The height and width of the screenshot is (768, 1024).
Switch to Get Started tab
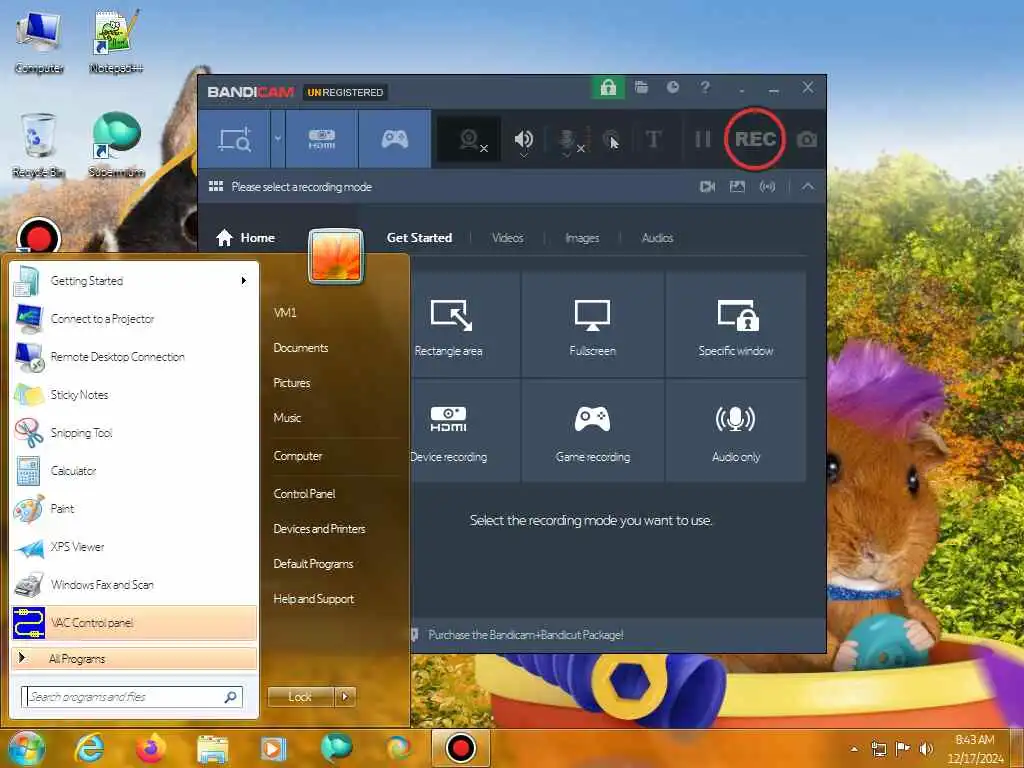(x=419, y=238)
